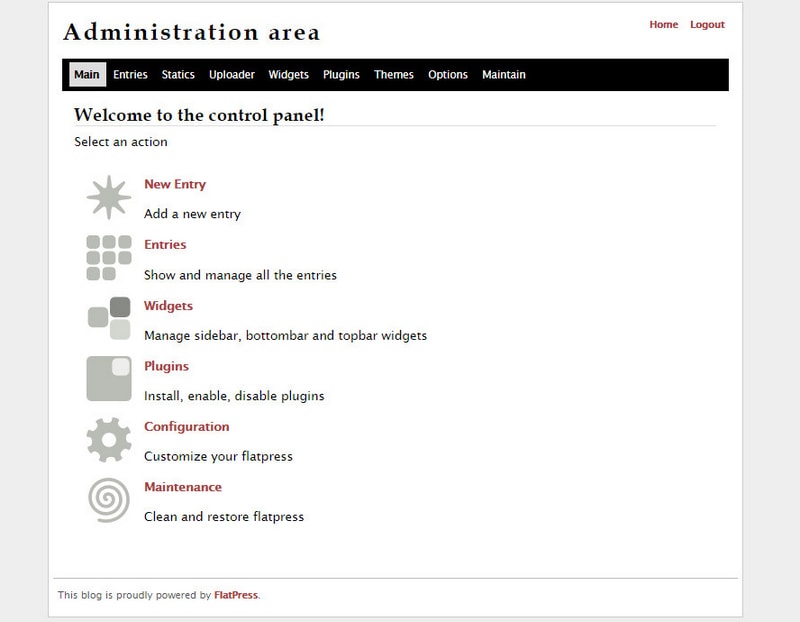This screenshot has width=800, height=622.
Task: Open the Configuration link
Action: click(187, 427)
